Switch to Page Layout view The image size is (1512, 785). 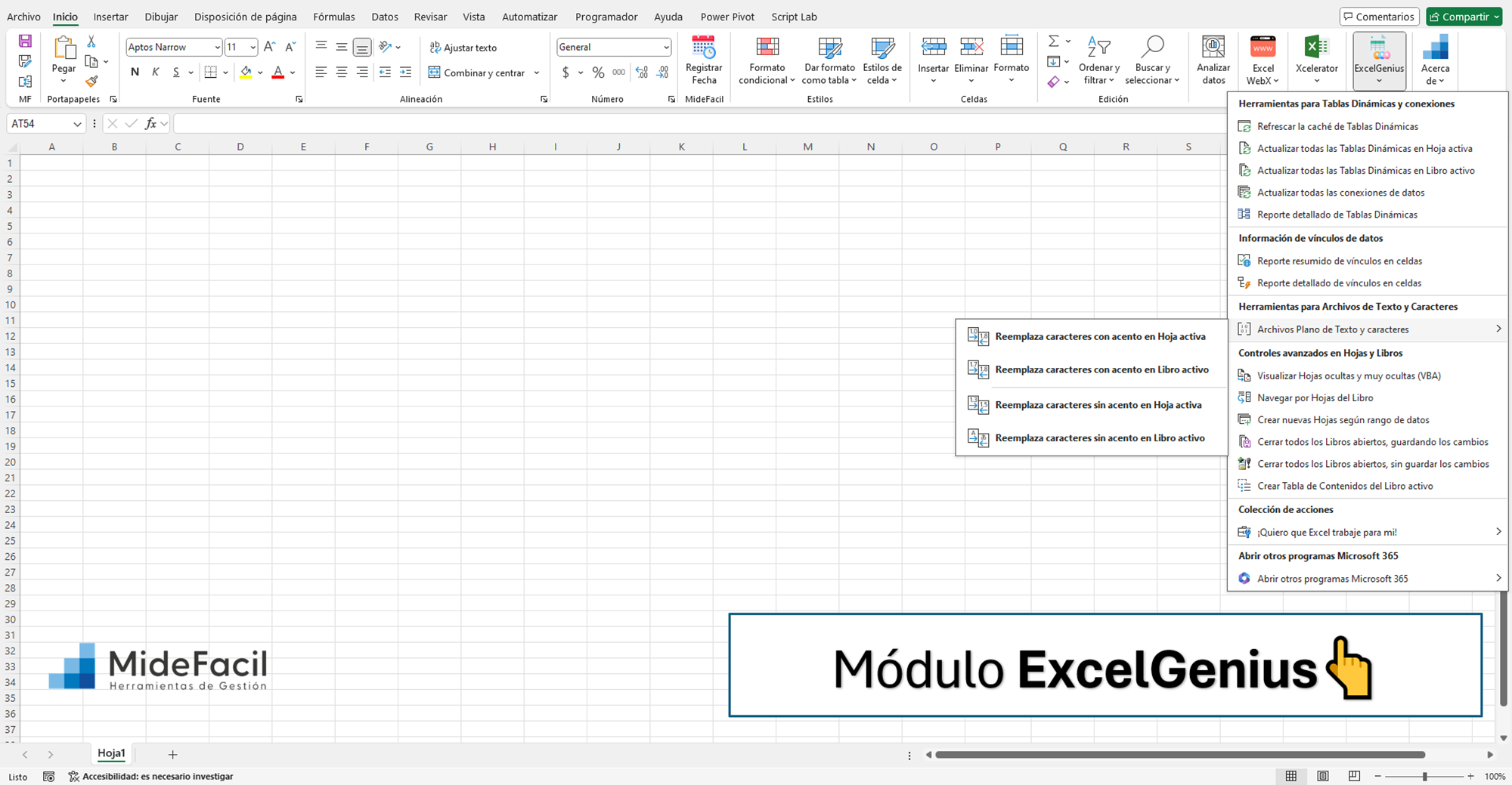click(1322, 776)
